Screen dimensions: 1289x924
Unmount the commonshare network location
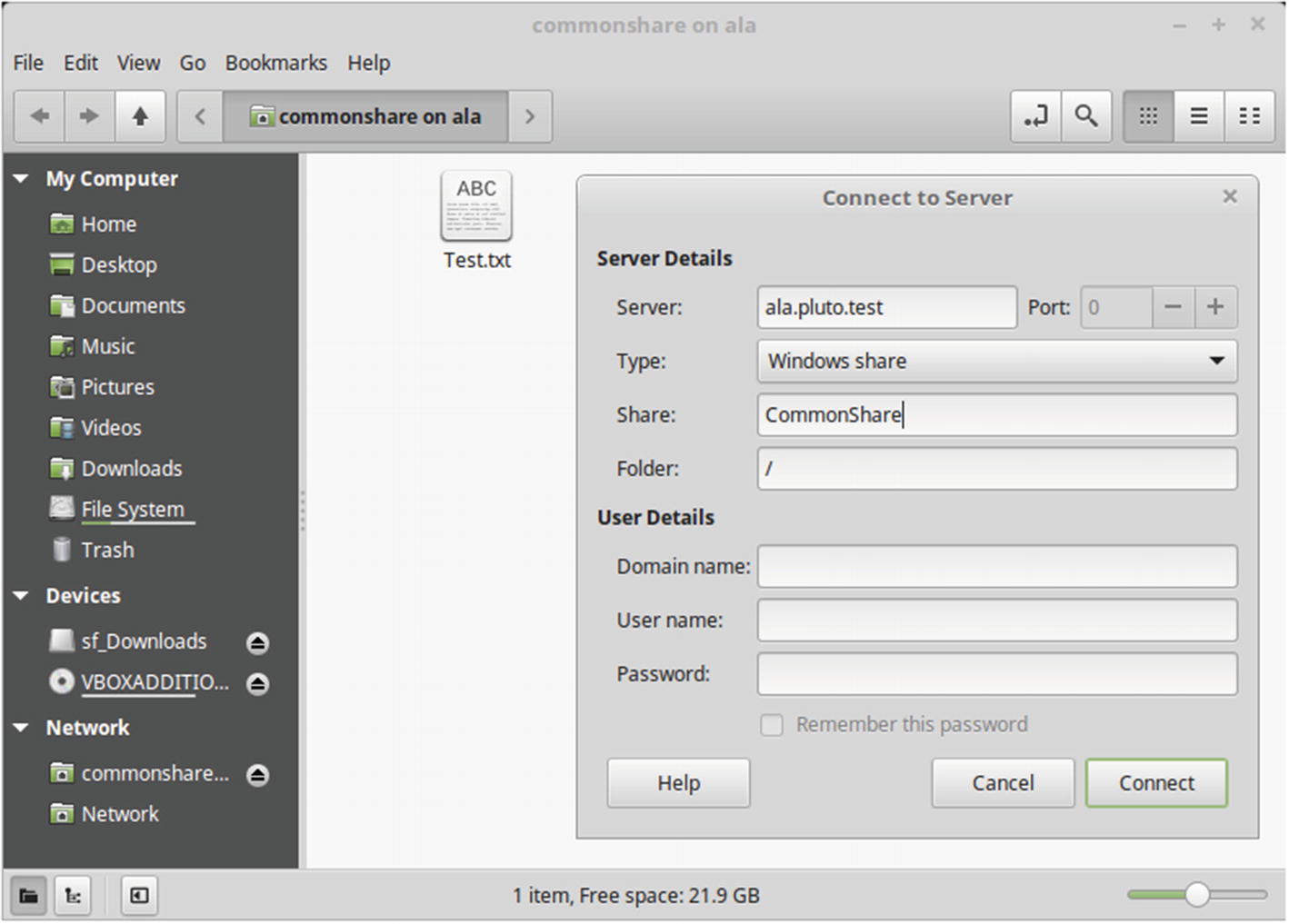click(x=257, y=775)
